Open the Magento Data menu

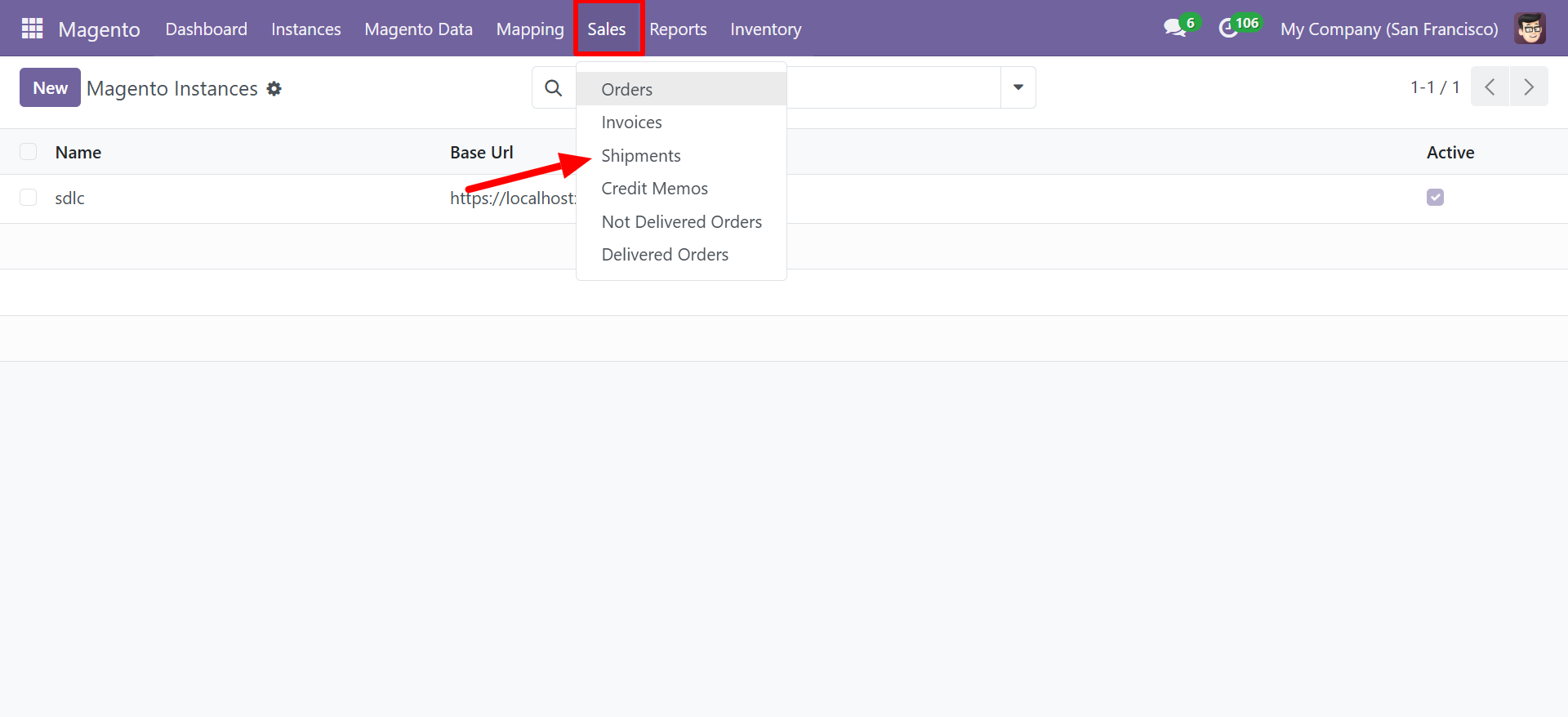coord(418,29)
